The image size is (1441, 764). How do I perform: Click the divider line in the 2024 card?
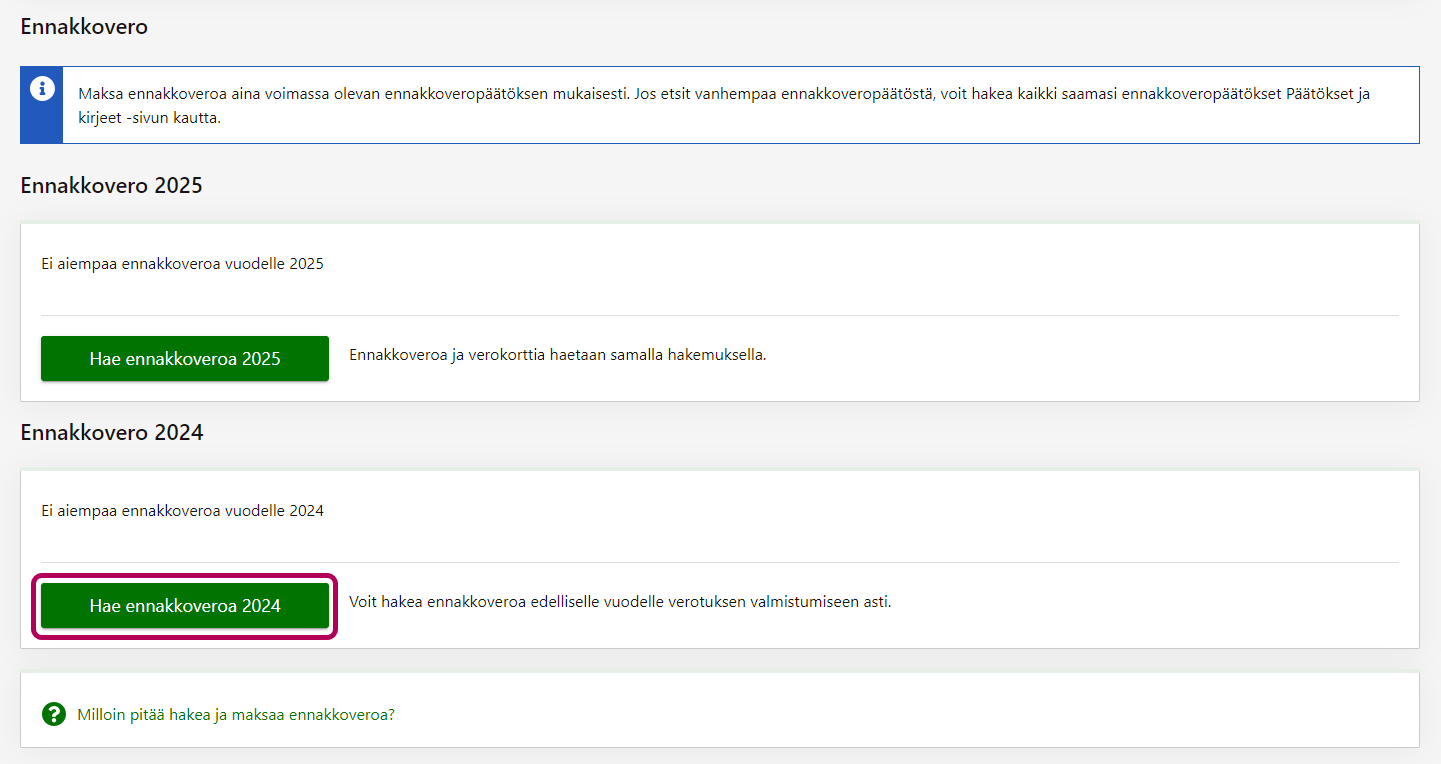point(720,562)
